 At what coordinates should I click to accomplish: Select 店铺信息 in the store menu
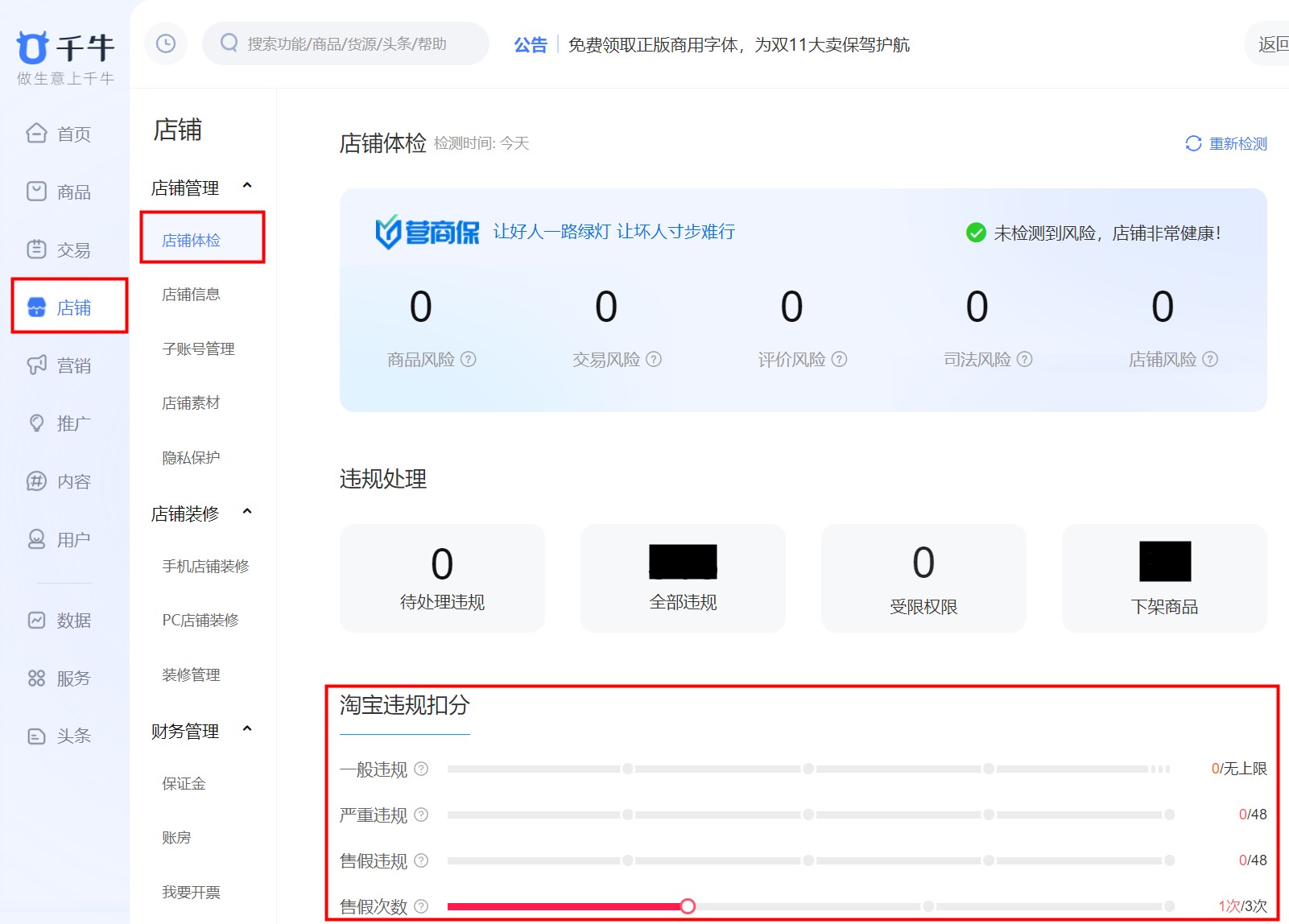pyautogui.click(x=191, y=295)
